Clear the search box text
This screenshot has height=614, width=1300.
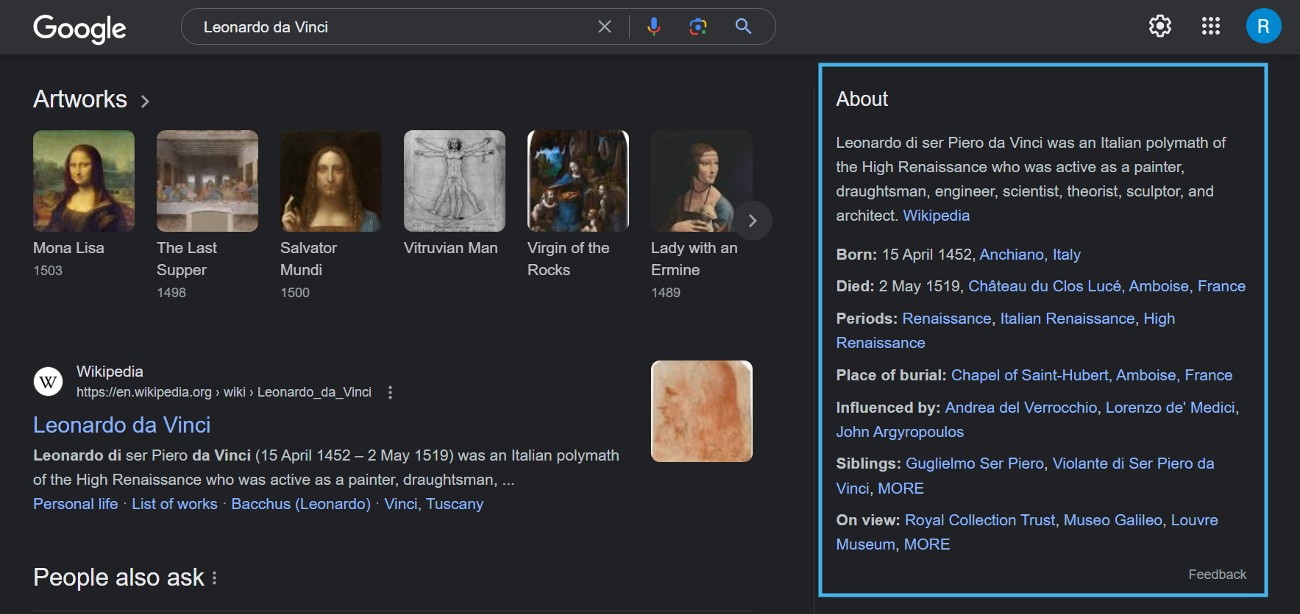pyautogui.click(x=604, y=27)
